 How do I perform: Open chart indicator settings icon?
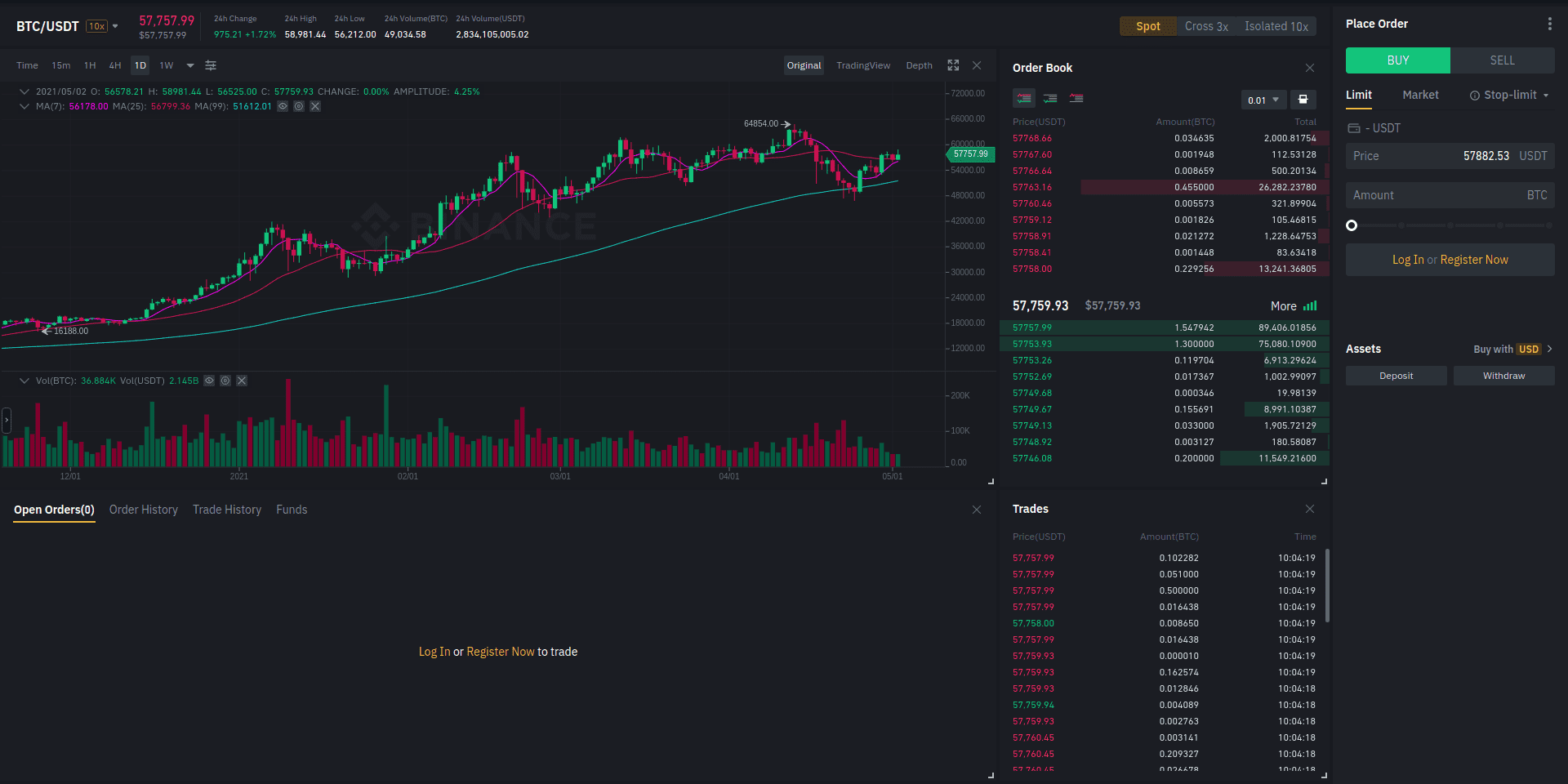pyautogui.click(x=211, y=65)
